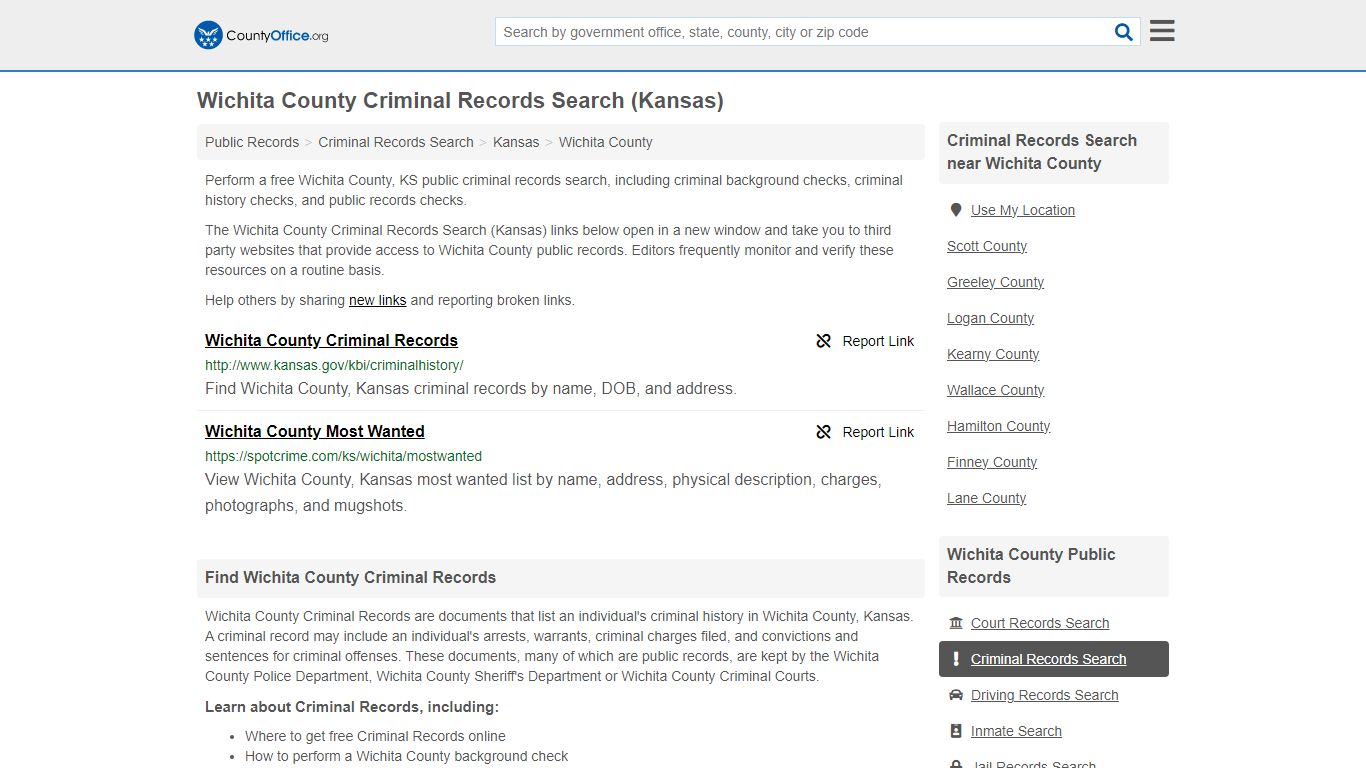Open Greeley County link
The image size is (1366, 768).
[996, 282]
